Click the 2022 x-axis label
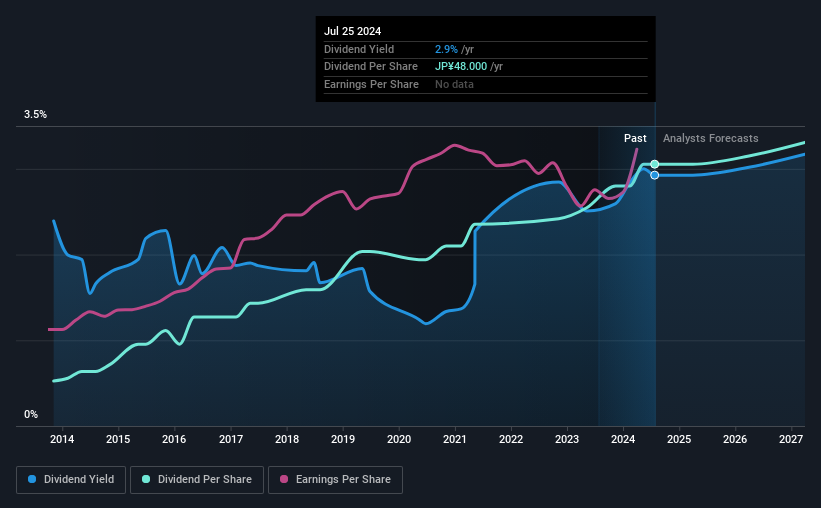Viewport: 821px width, 508px height. tap(511, 439)
